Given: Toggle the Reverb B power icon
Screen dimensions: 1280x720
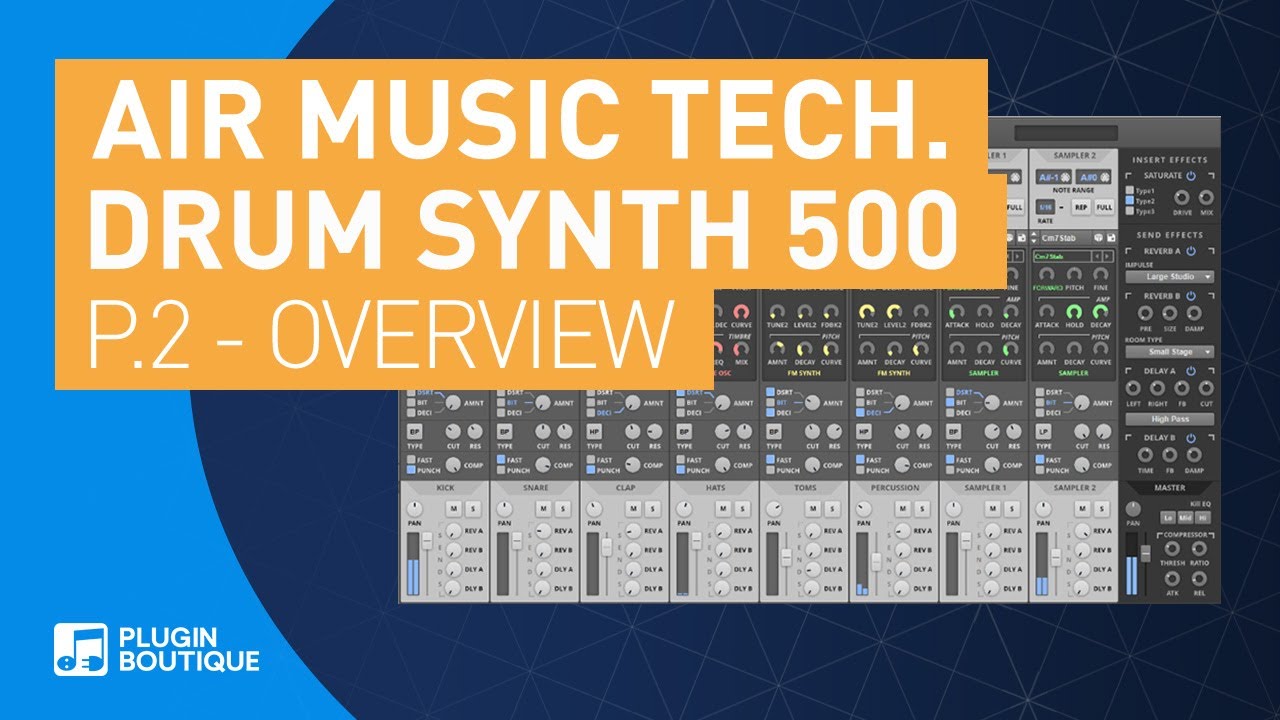Looking at the screenshot, I should [1191, 296].
